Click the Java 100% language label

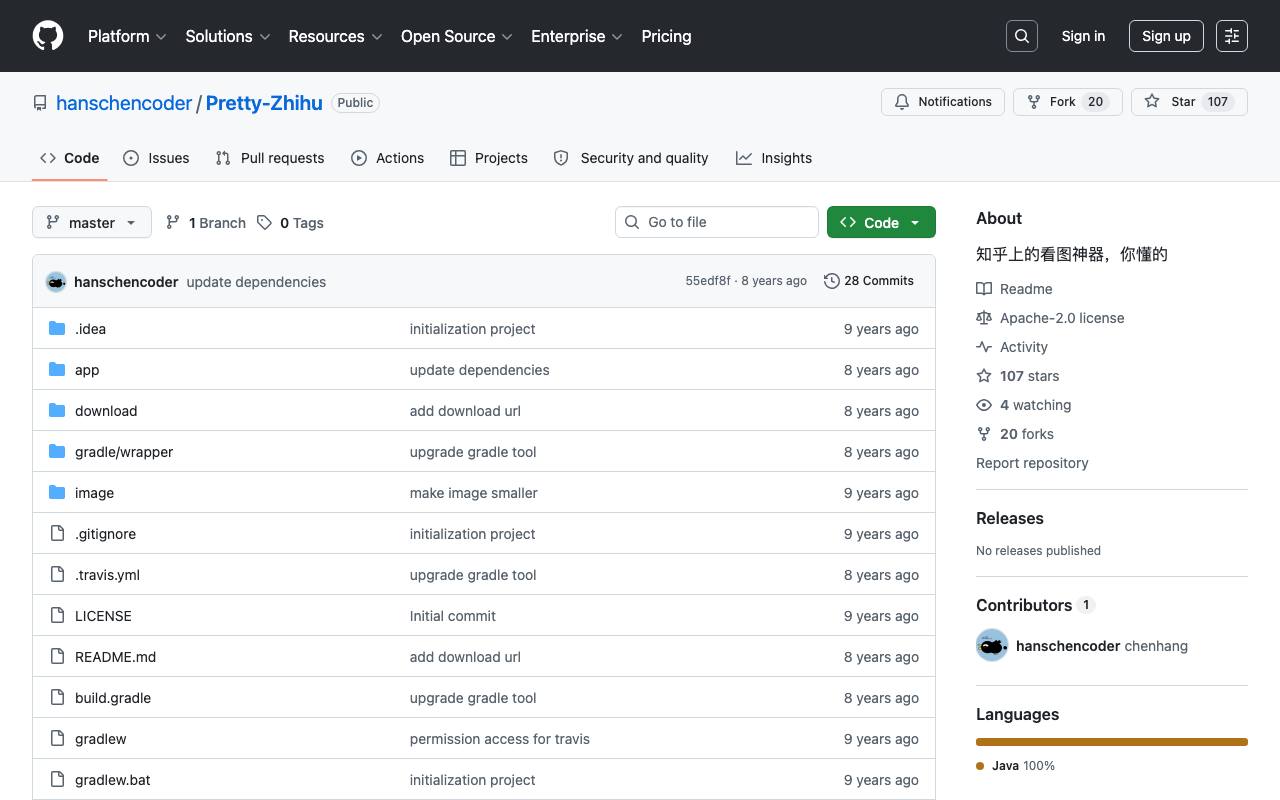click(x=1016, y=766)
